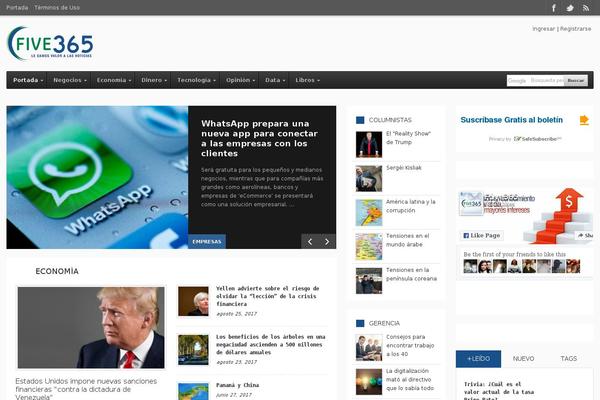Open the Facebook page icon in top bar
The width and height of the screenshot is (600, 400).
553,8
